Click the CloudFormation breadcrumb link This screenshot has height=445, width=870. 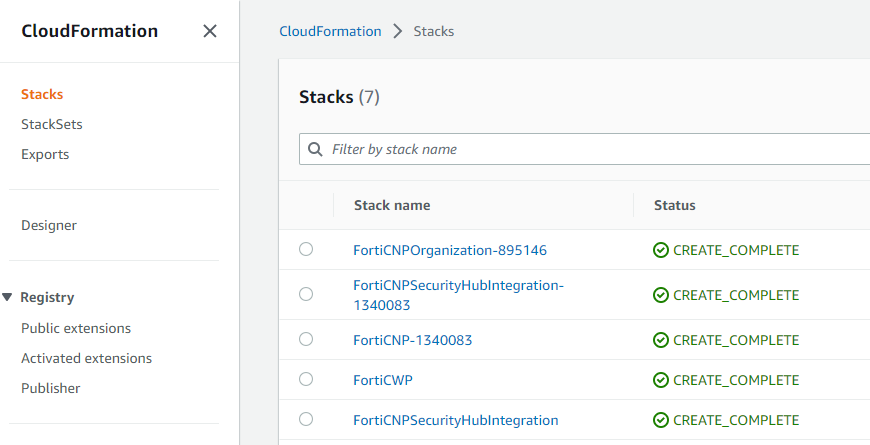pyautogui.click(x=330, y=31)
